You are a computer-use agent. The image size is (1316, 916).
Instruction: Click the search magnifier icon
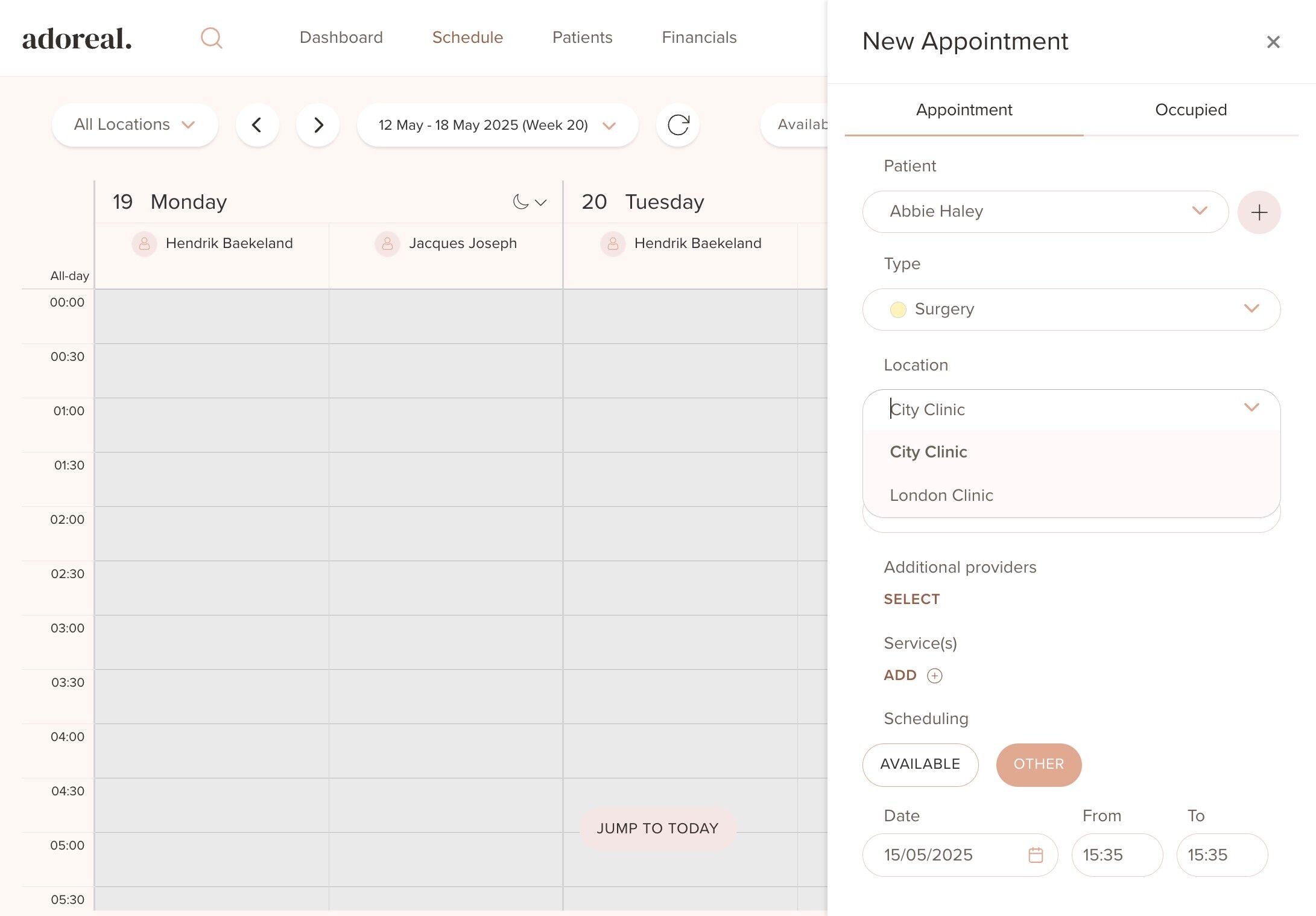(x=211, y=38)
